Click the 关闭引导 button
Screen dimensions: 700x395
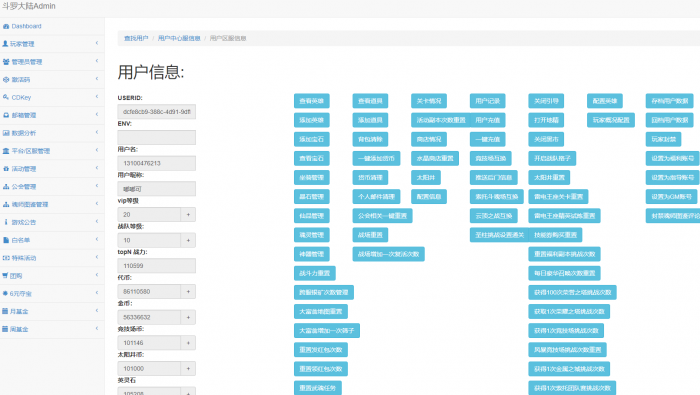546,101
